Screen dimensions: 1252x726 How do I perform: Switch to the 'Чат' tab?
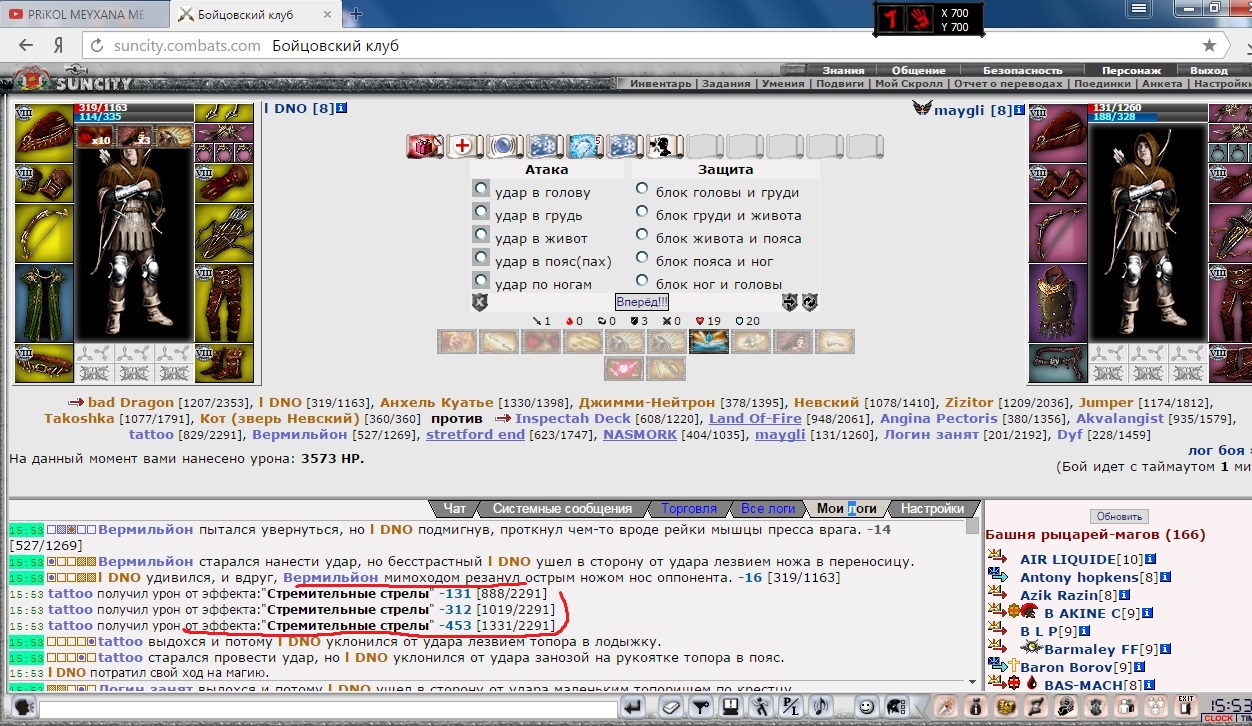point(454,509)
